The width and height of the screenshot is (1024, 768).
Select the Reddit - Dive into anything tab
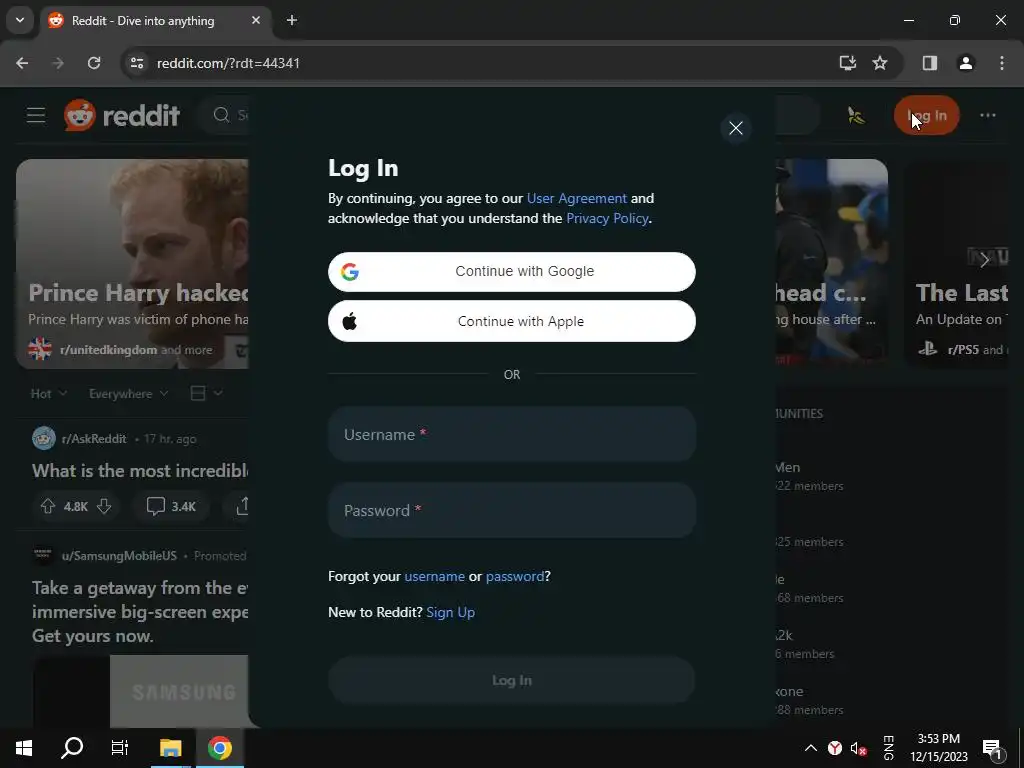[144, 21]
